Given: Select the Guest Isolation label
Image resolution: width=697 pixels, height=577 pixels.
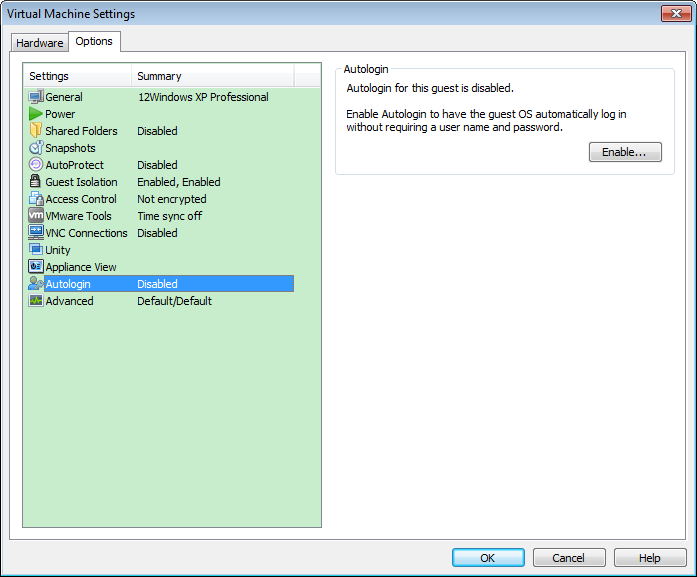Looking at the screenshot, I should pyautogui.click(x=81, y=182).
